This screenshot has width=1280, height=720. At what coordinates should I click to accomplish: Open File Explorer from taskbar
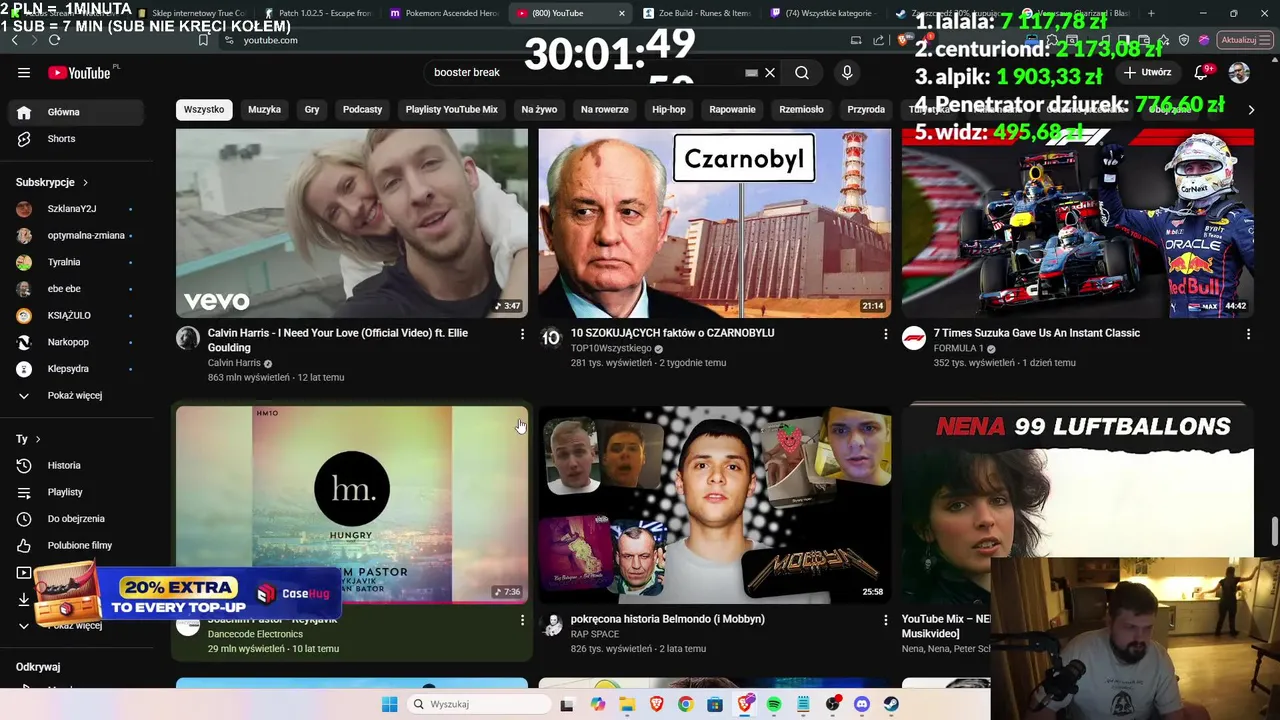click(627, 704)
